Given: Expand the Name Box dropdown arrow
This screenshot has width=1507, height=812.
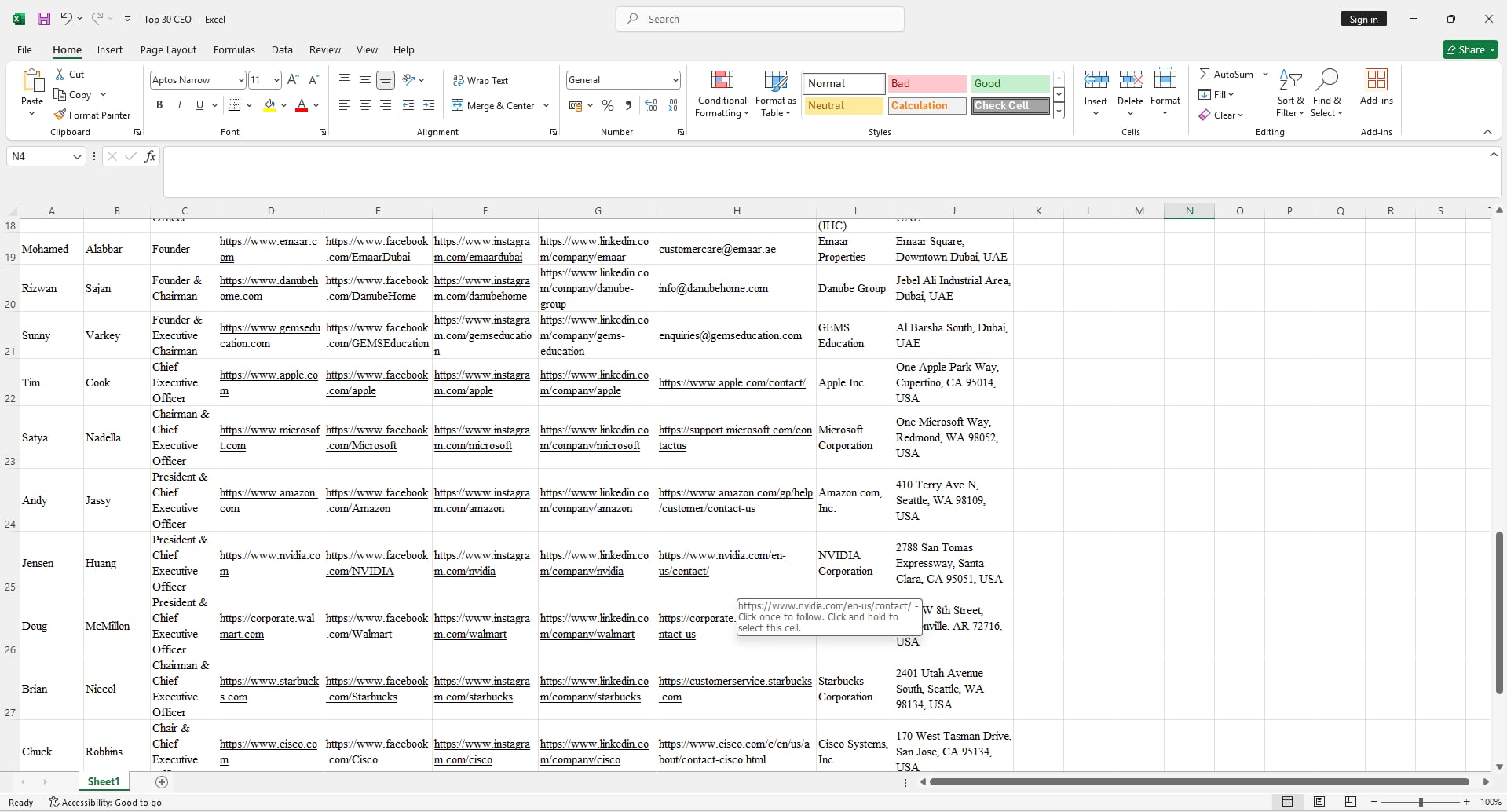Looking at the screenshot, I should 77,156.
